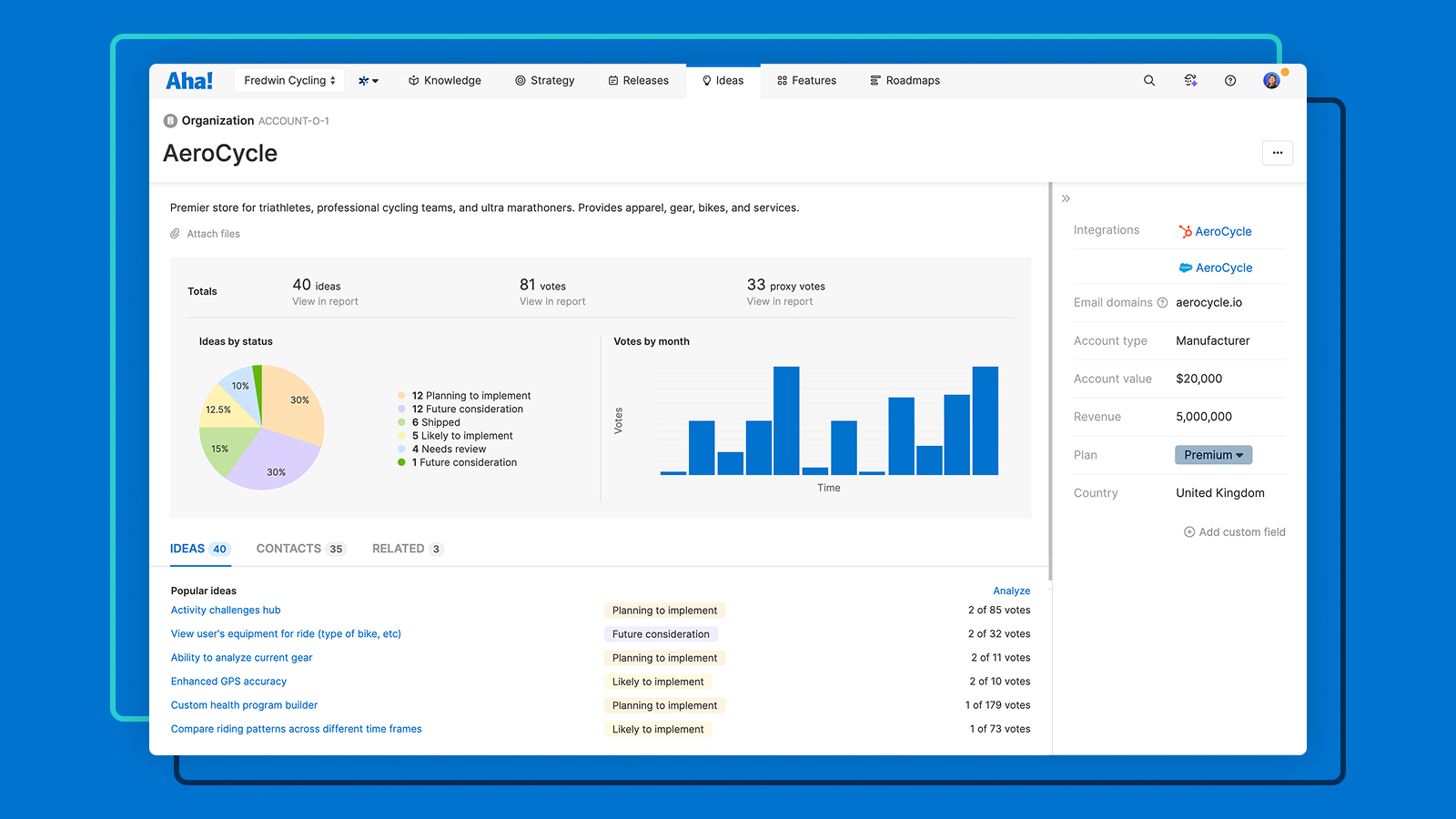1456x819 pixels.
Task: Open the Premium plan dropdown
Action: click(1214, 455)
